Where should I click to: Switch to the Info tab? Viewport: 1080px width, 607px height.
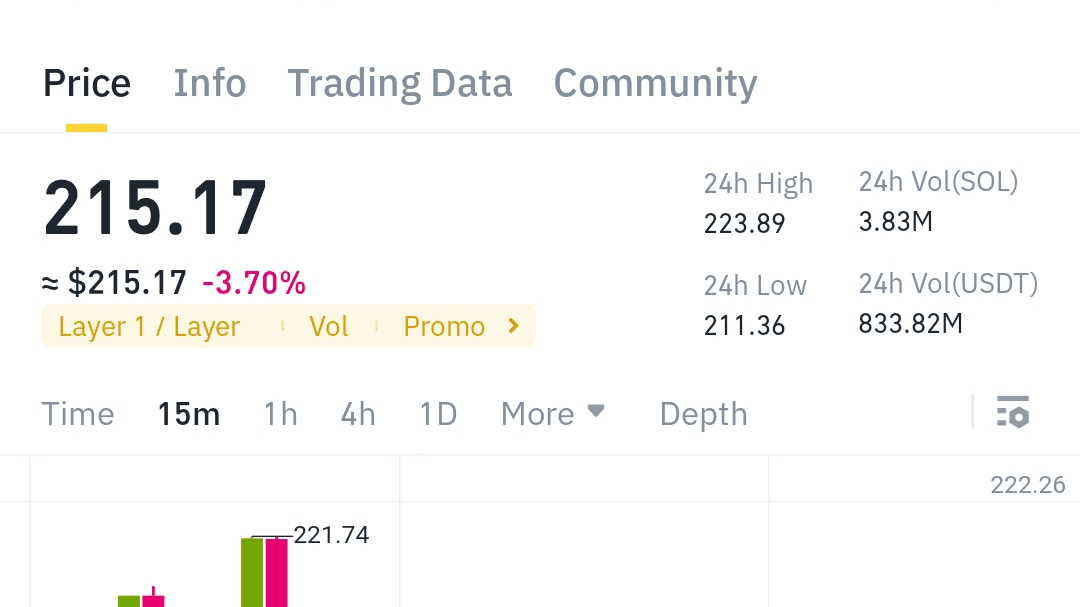pos(210,83)
